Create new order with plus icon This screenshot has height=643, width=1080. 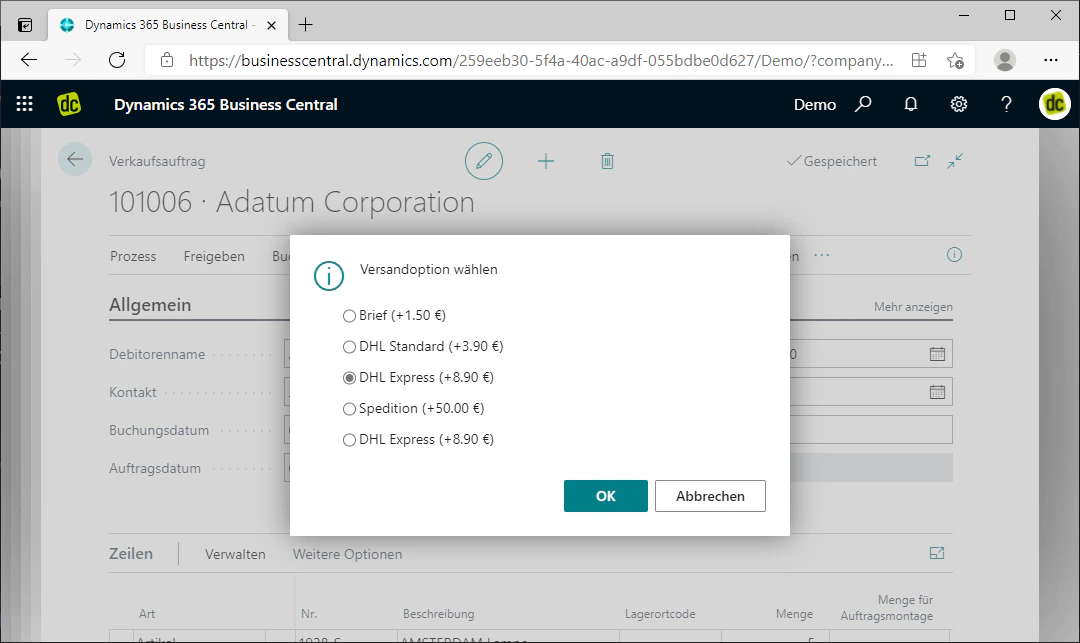546,161
